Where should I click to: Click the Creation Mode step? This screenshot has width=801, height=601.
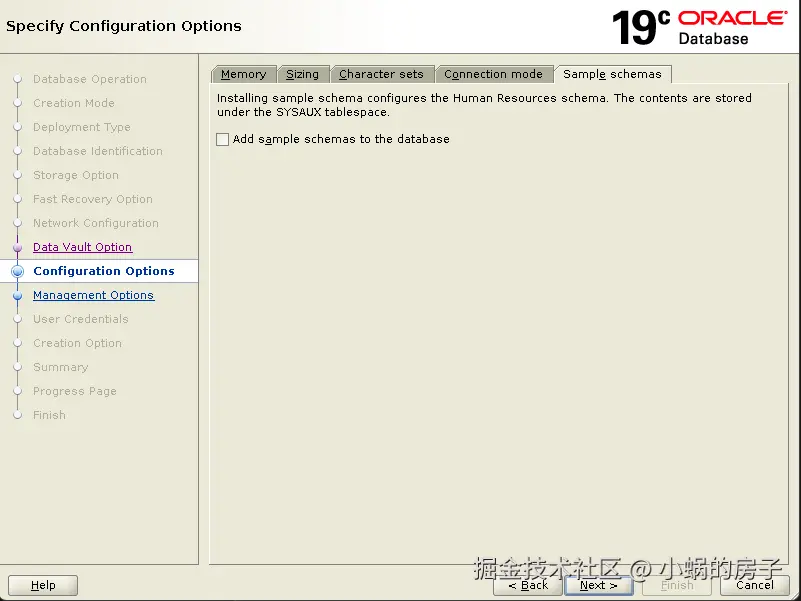[74, 103]
